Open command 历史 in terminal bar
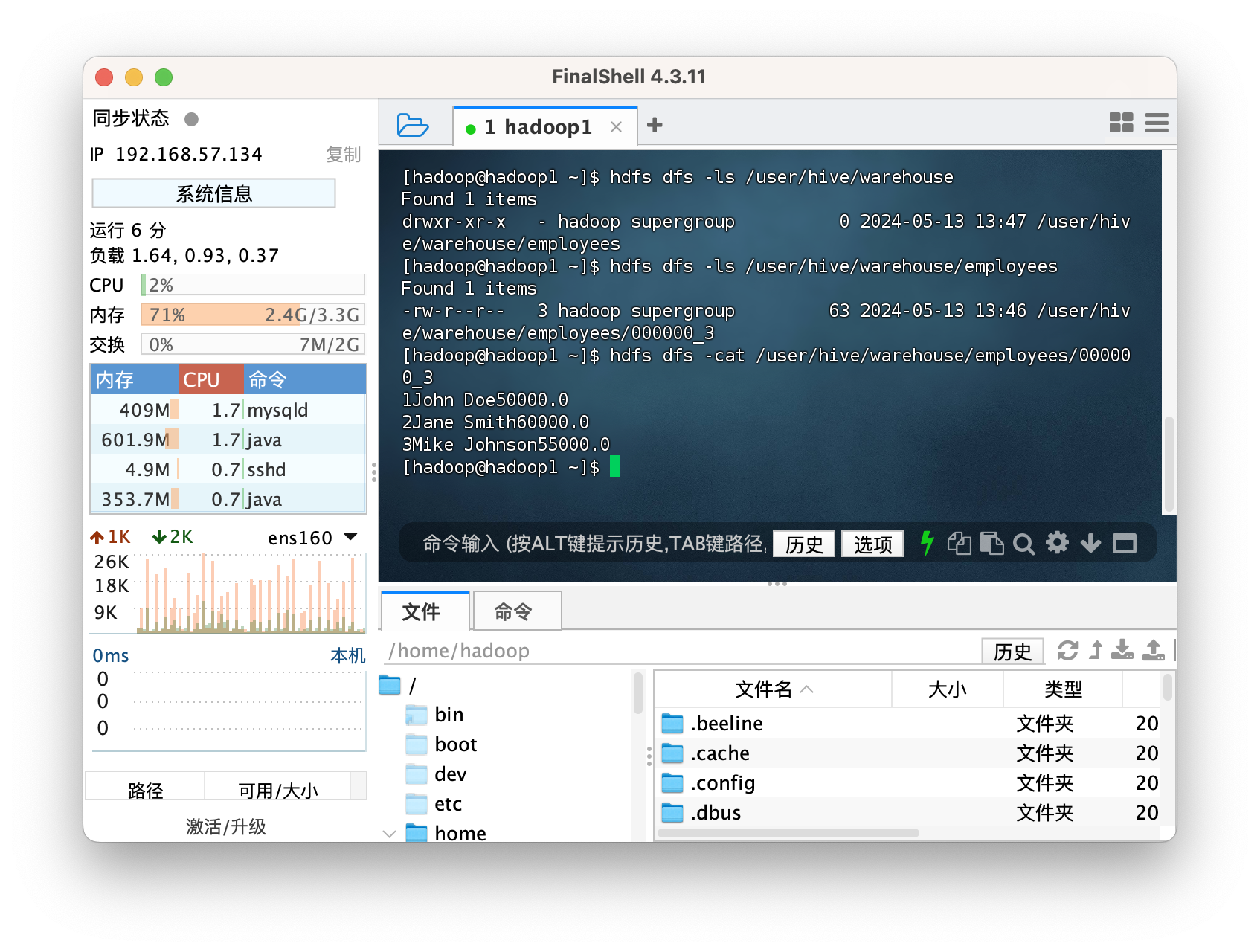The image size is (1260, 952). click(x=804, y=544)
